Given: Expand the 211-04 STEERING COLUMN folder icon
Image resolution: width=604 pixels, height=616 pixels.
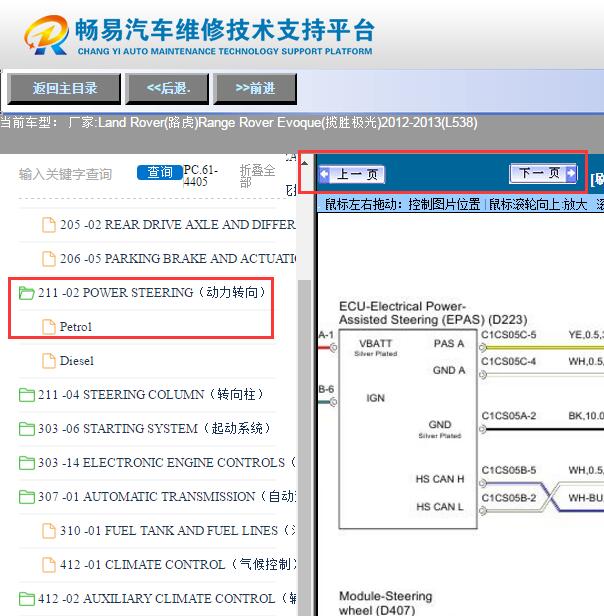Looking at the screenshot, I should (27, 395).
